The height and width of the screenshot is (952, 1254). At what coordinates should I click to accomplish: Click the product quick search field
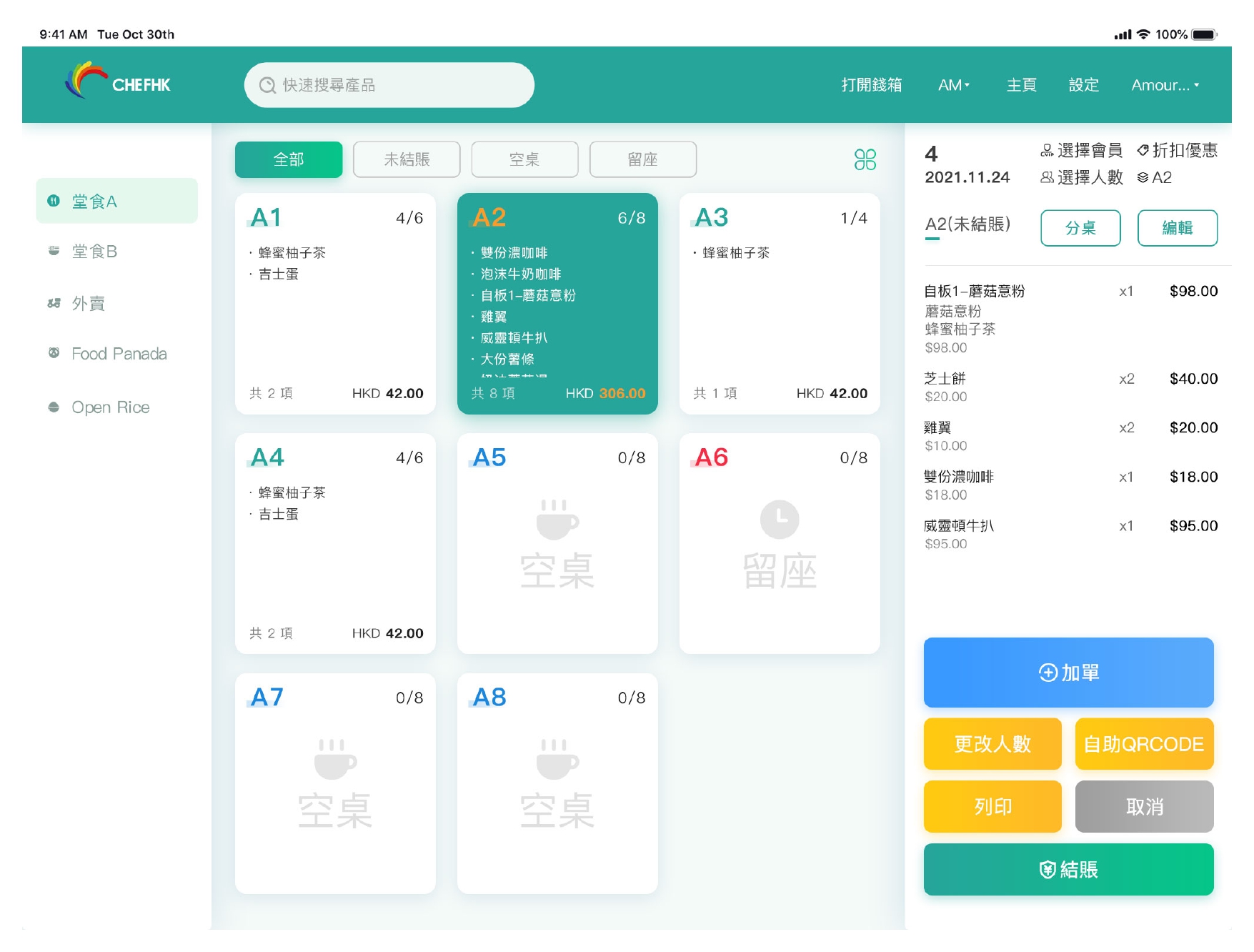[x=389, y=85]
